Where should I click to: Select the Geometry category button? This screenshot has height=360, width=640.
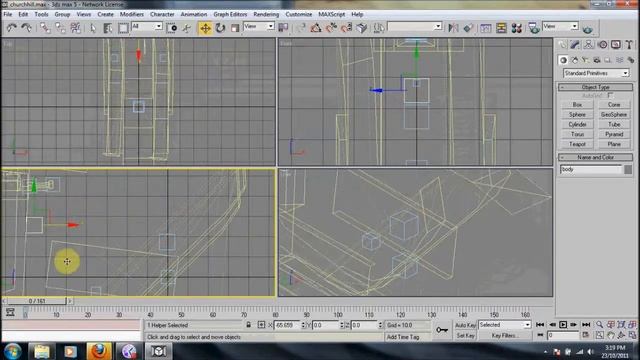point(563,60)
